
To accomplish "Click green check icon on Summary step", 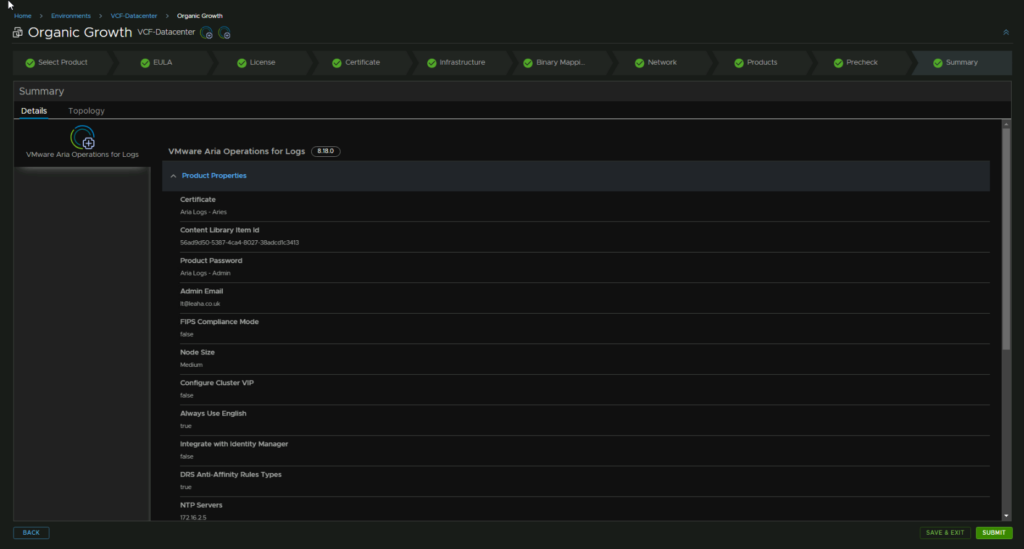I will [938, 63].
